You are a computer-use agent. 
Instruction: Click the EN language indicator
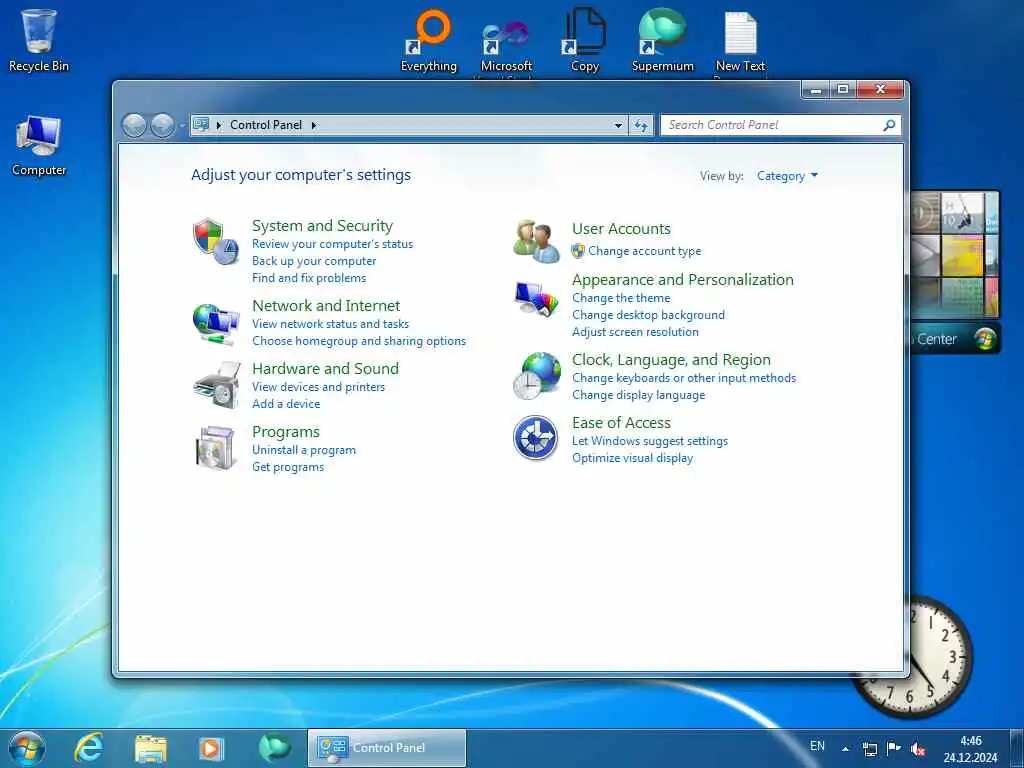tap(817, 746)
